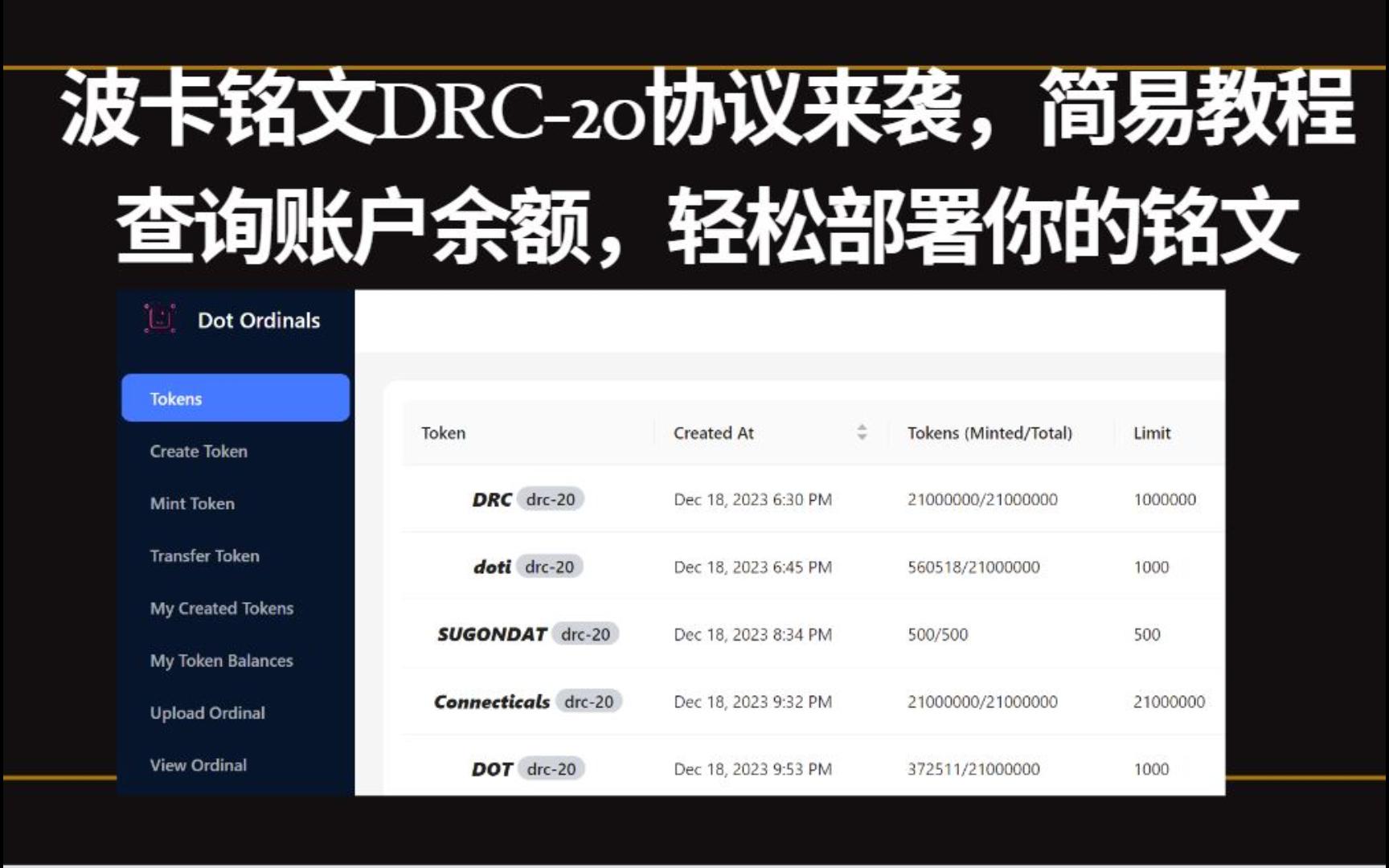Viewport: 1389px width, 868px height.
Task: Open the Connecticals token entry
Action: point(492,702)
